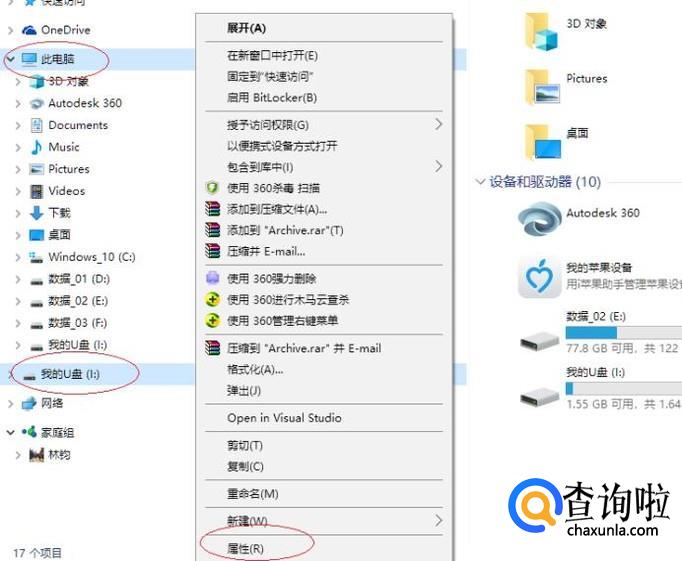Click the 3D 对象 folder icon
Screen dimensions: 682x561
541,32
